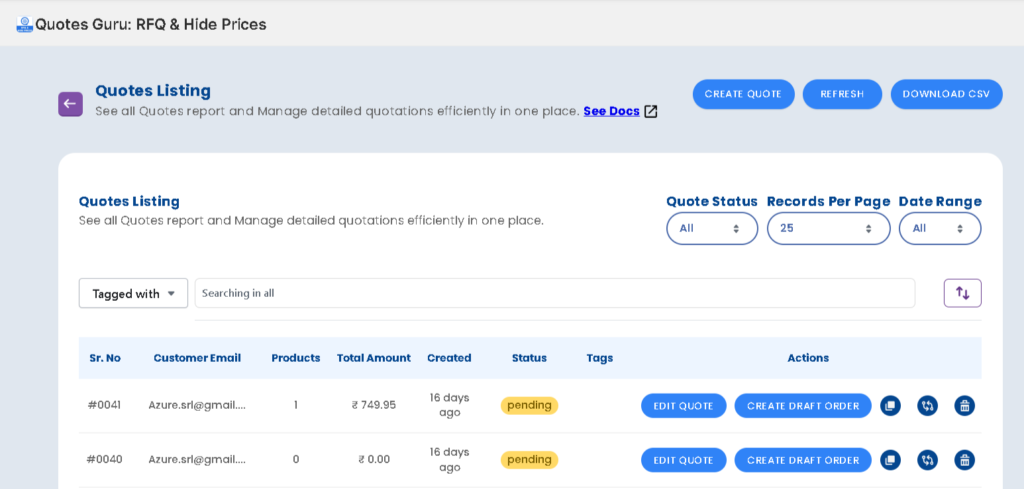
Task: Create draft order for quote #0040
Action: (802, 460)
